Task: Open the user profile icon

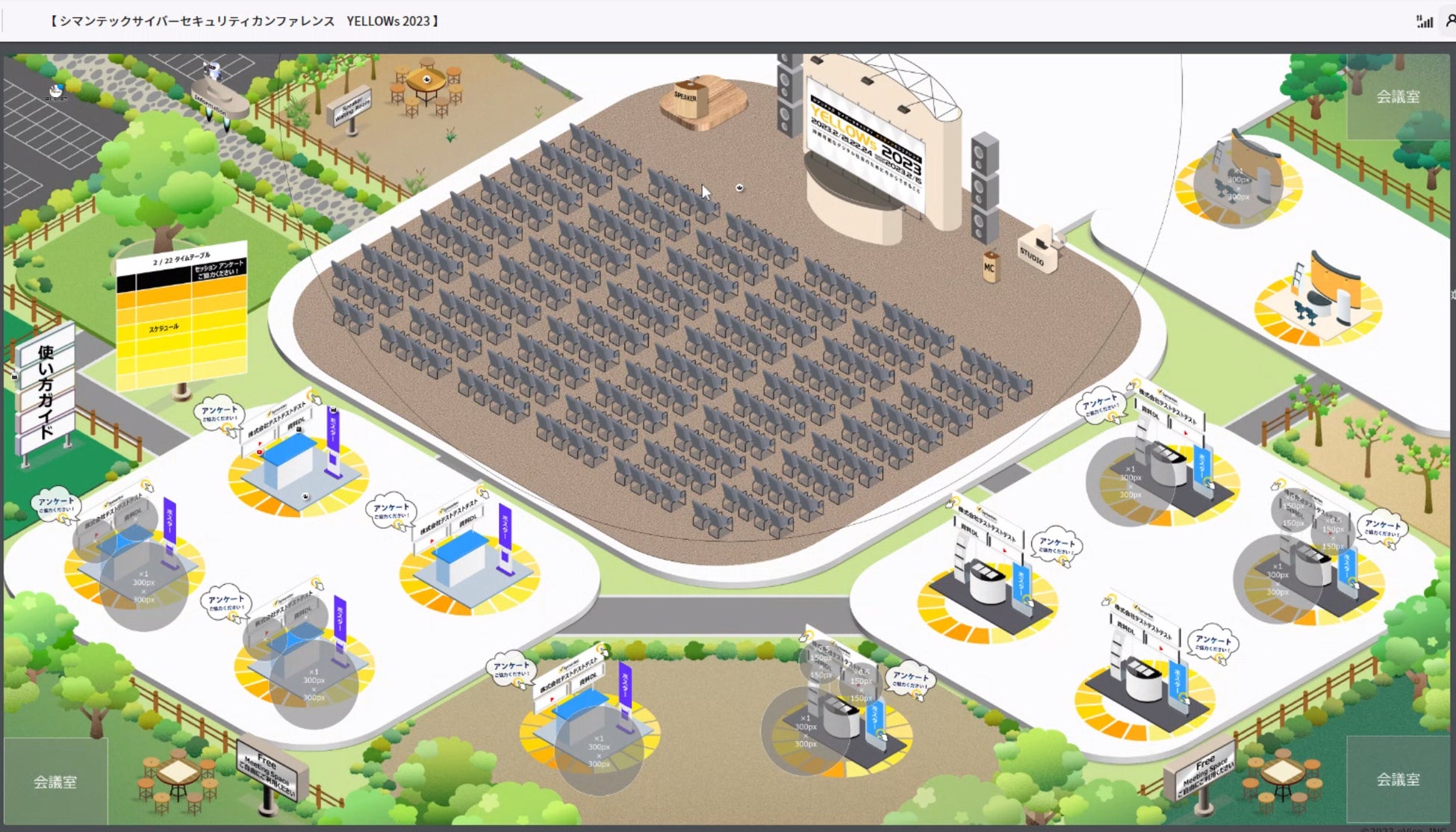Action: [1451, 21]
